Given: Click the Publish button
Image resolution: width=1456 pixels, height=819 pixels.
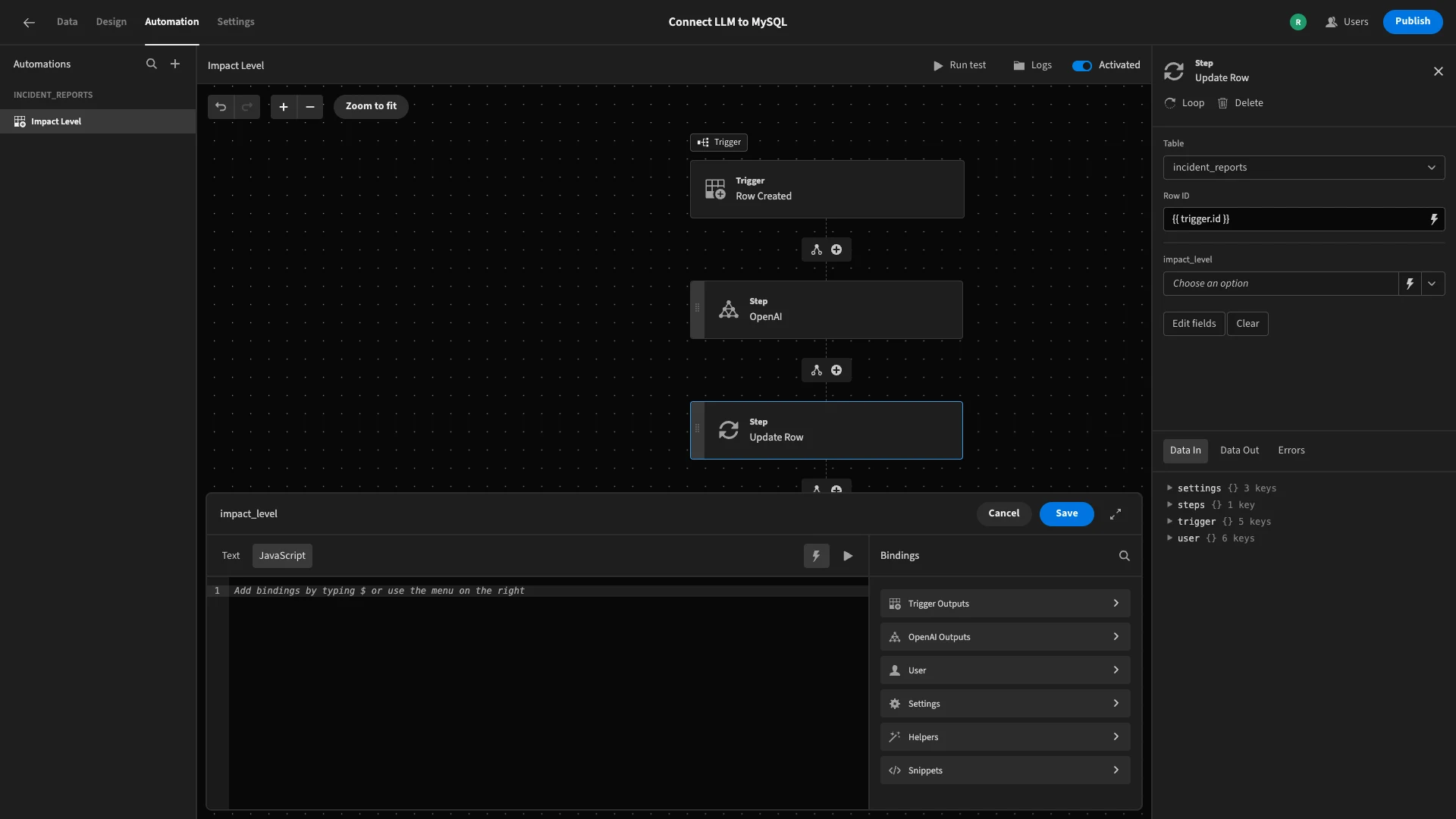Looking at the screenshot, I should (1413, 21).
